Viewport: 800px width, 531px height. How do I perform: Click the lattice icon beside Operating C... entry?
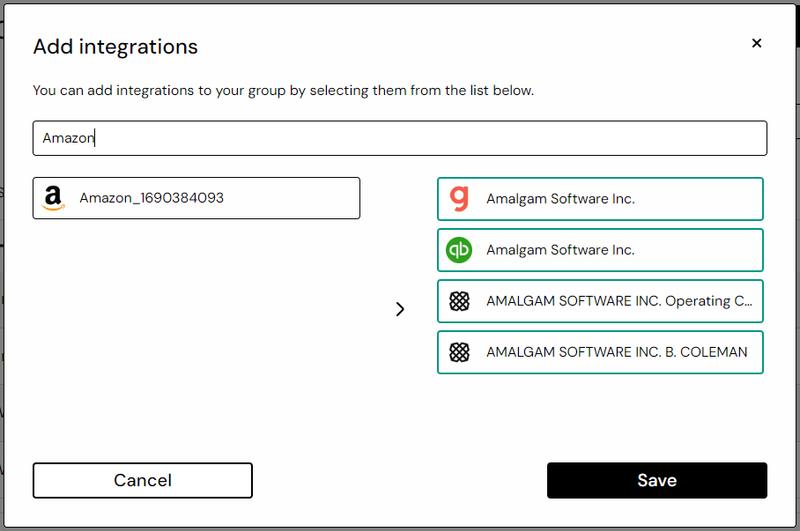point(459,301)
